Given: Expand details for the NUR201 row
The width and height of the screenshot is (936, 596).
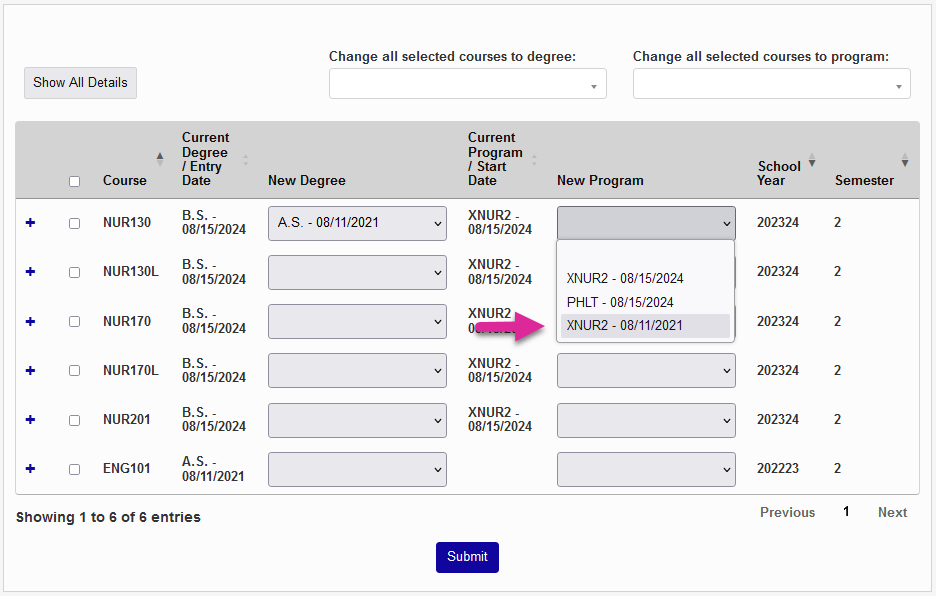Looking at the screenshot, I should click(x=29, y=419).
